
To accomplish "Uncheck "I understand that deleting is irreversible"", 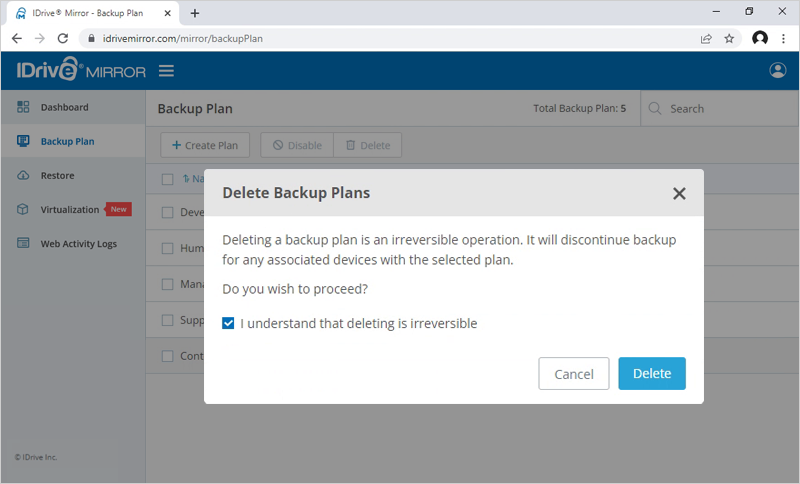I will click(x=228, y=324).
